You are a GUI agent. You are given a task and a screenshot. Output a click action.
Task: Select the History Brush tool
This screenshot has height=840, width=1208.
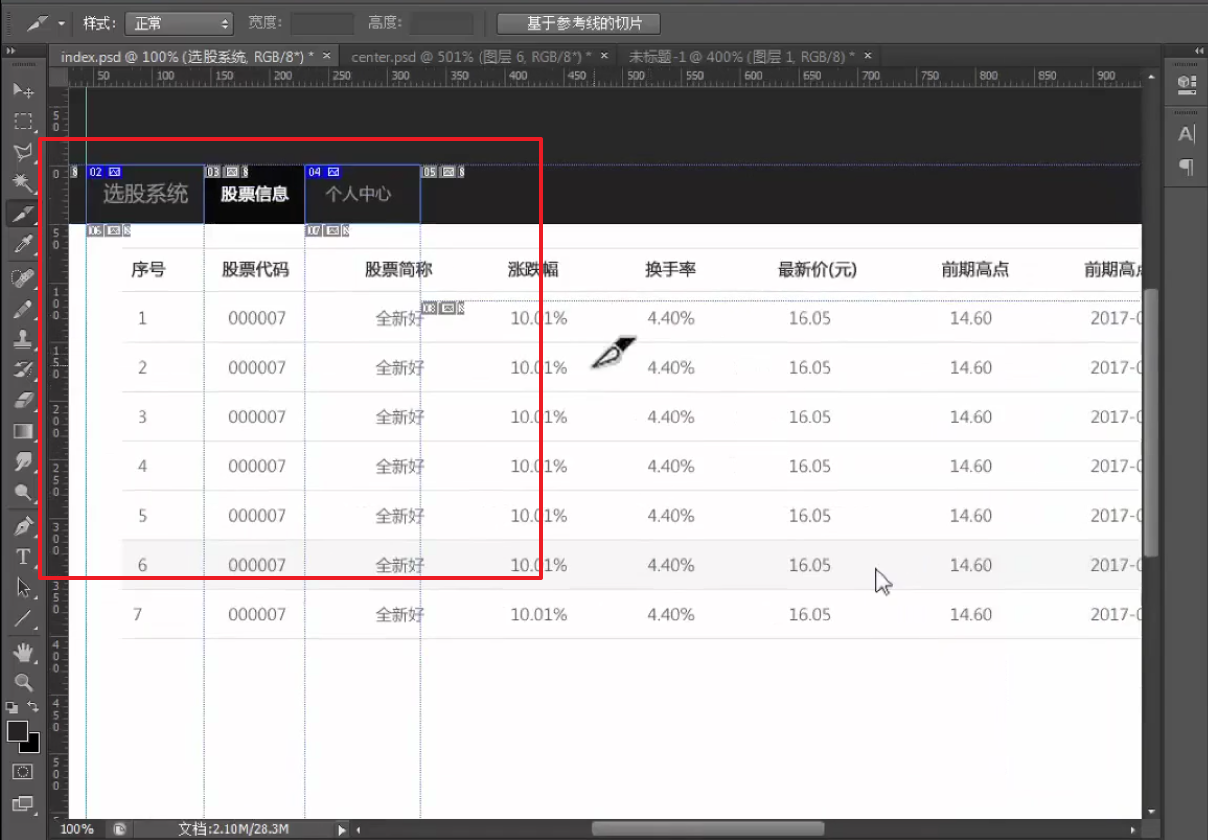pyautogui.click(x=23, y=369)
